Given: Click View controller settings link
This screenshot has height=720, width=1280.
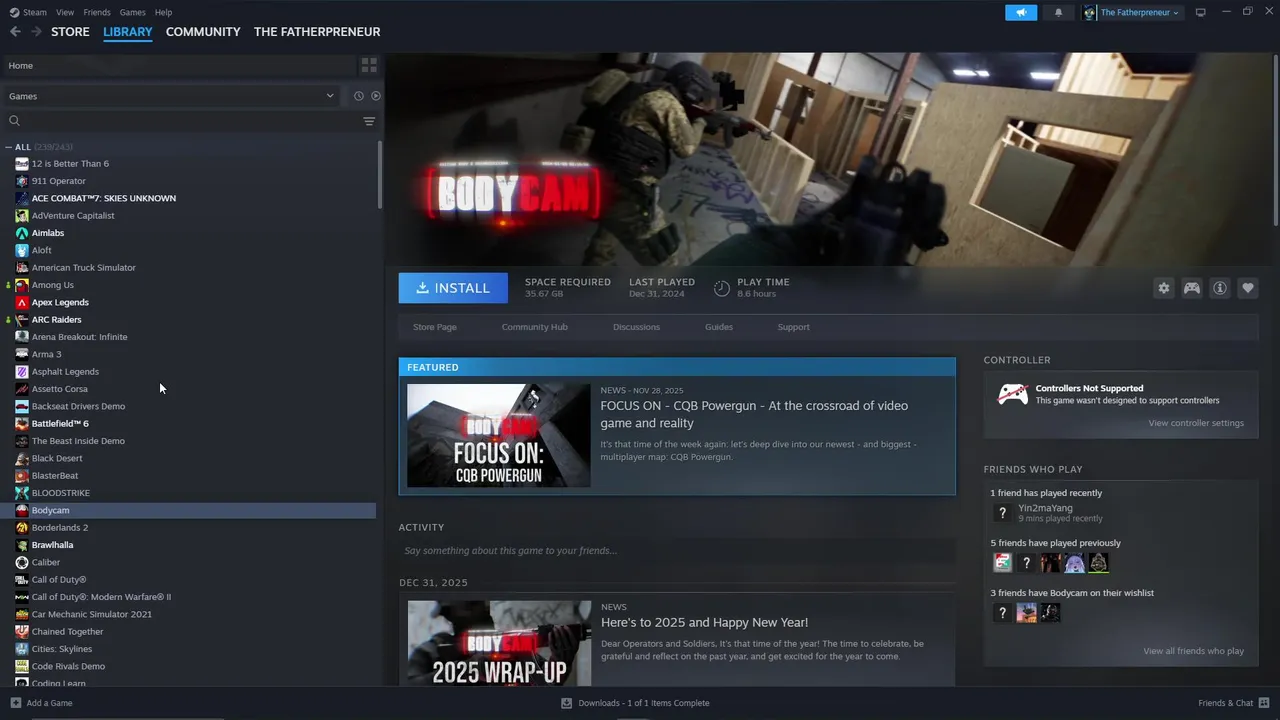Looking at the screenshot, I should point(1196,423).
